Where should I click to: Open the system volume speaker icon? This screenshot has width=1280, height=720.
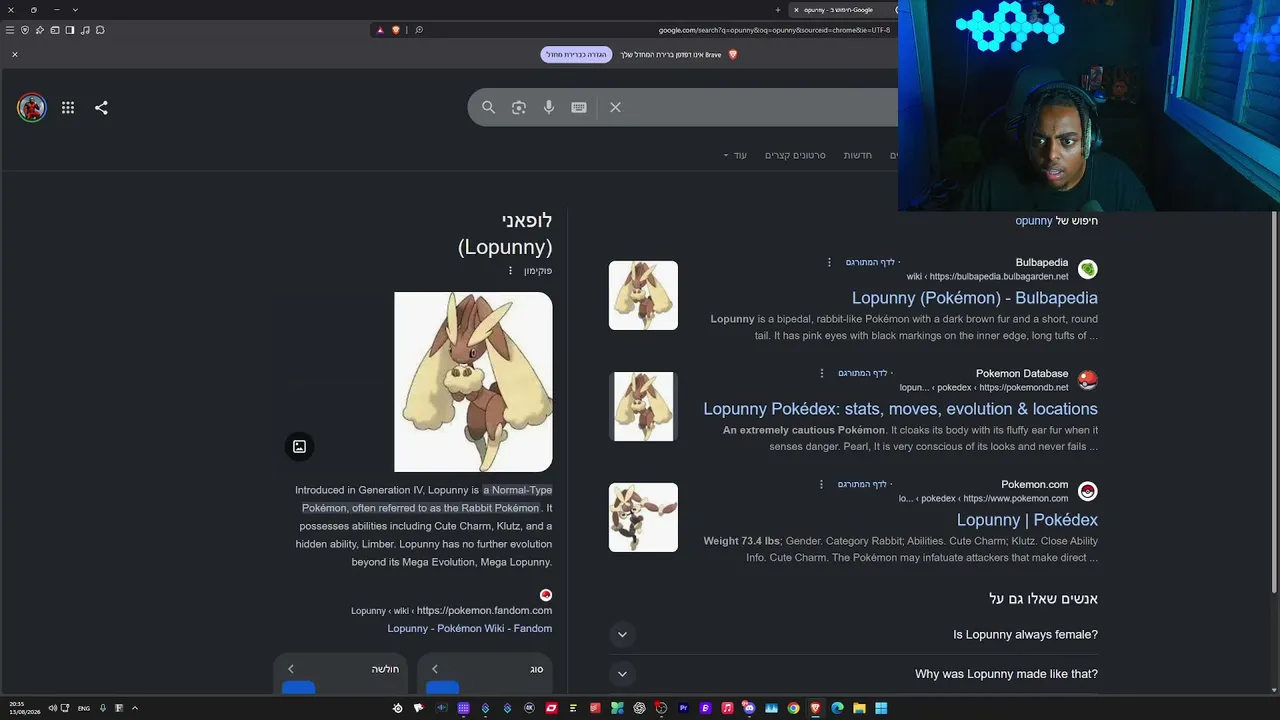(x=52, y=708)
